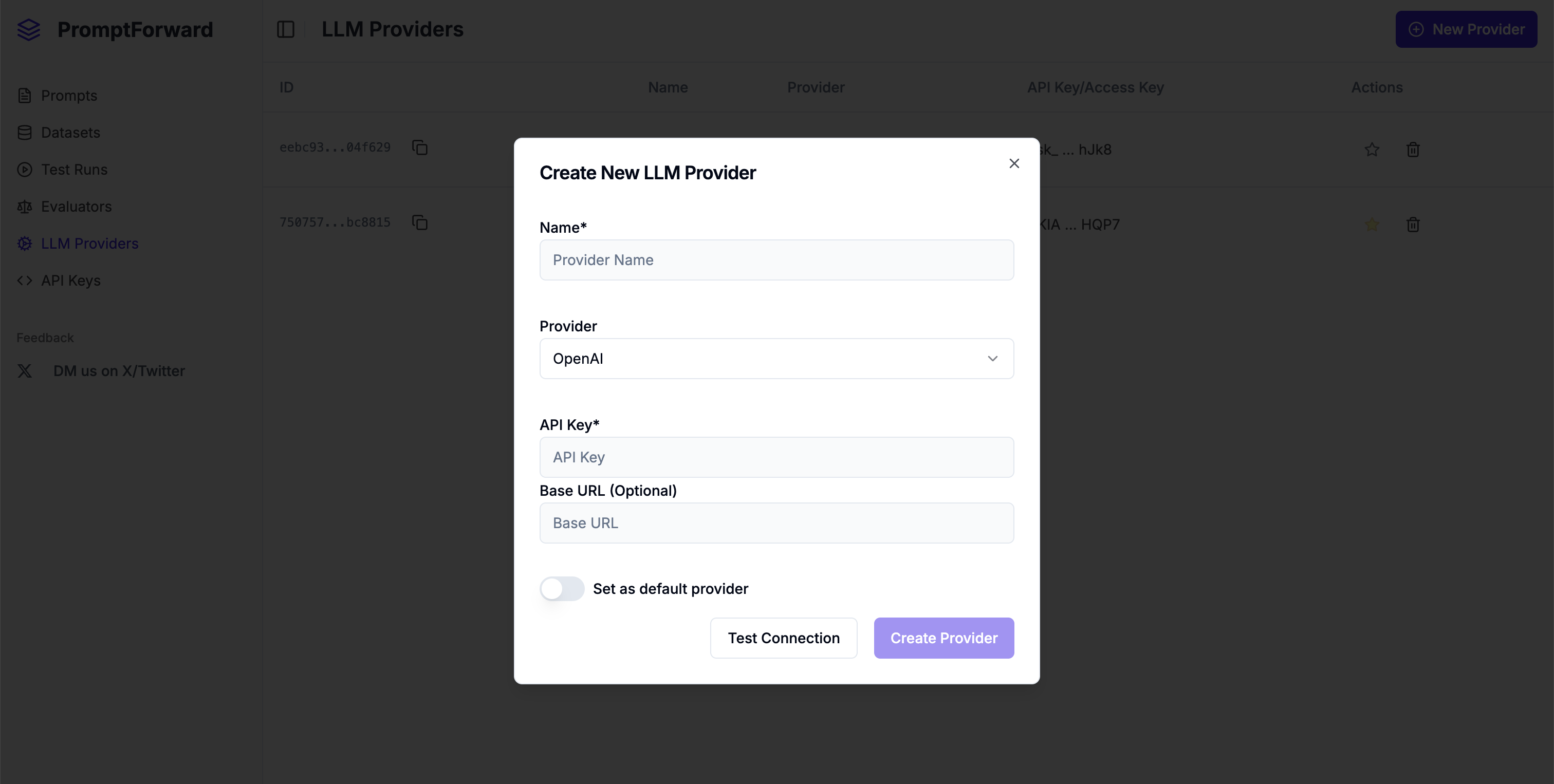Select the Prompts sidebar icon
The width and height of the screenshot is (1554, 784).
[24, 95]
